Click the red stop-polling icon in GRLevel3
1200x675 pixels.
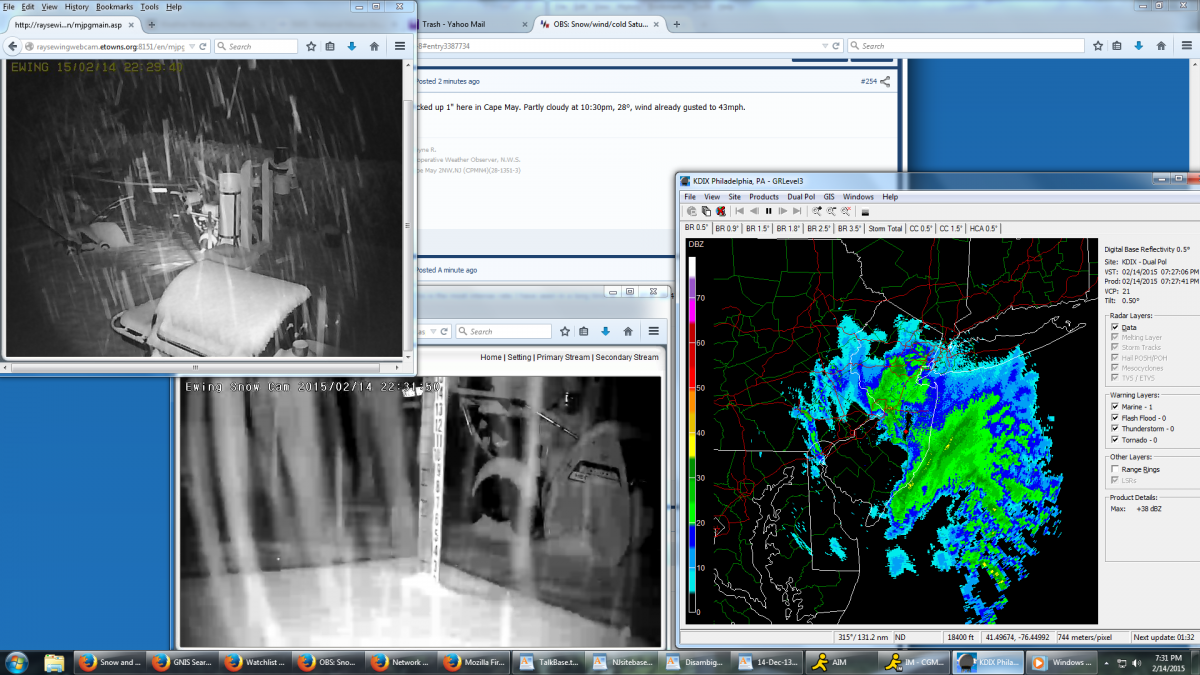[x=719, y=211]
